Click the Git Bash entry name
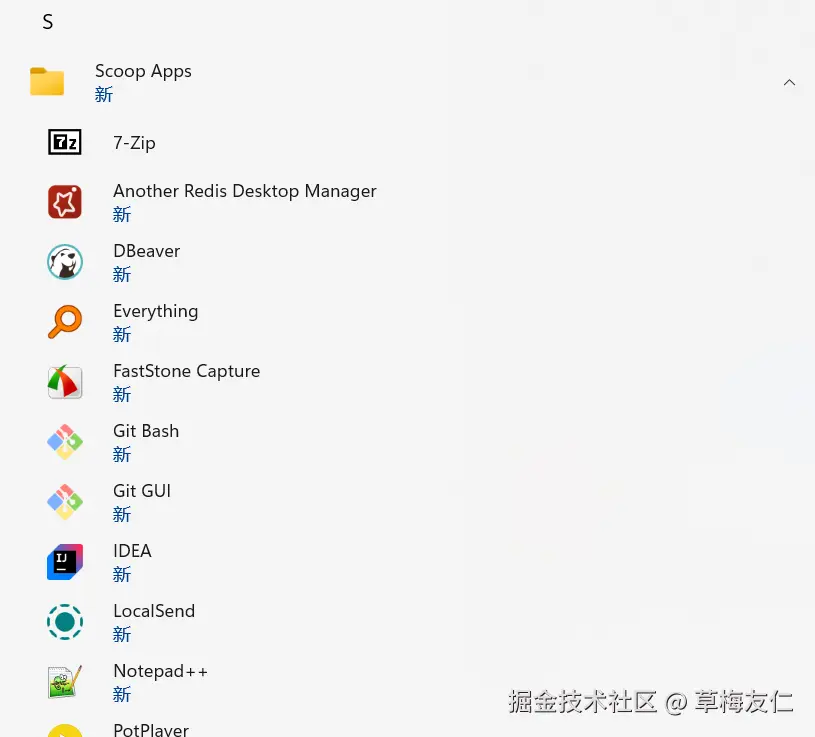Screen dimensions: 815x737 coord(146,431)
